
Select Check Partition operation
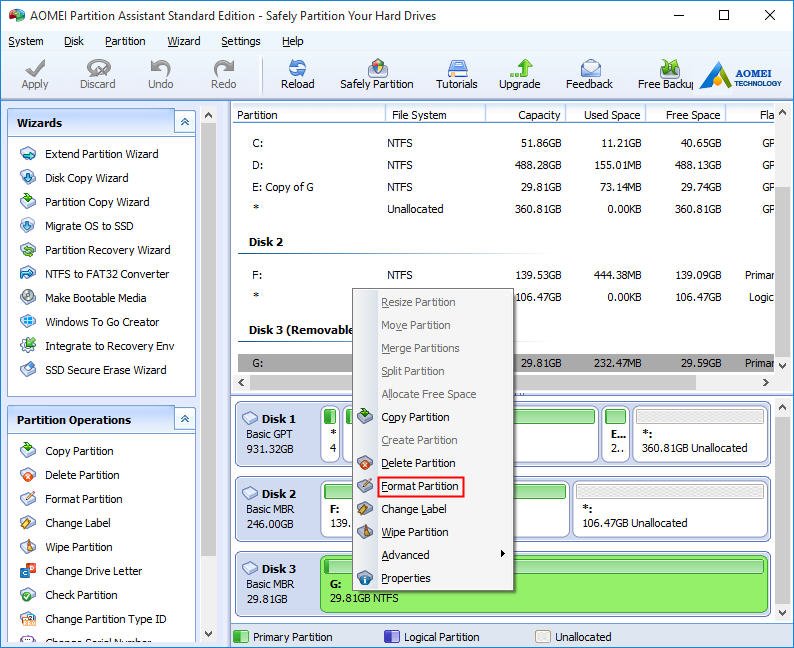pos(68,595)
